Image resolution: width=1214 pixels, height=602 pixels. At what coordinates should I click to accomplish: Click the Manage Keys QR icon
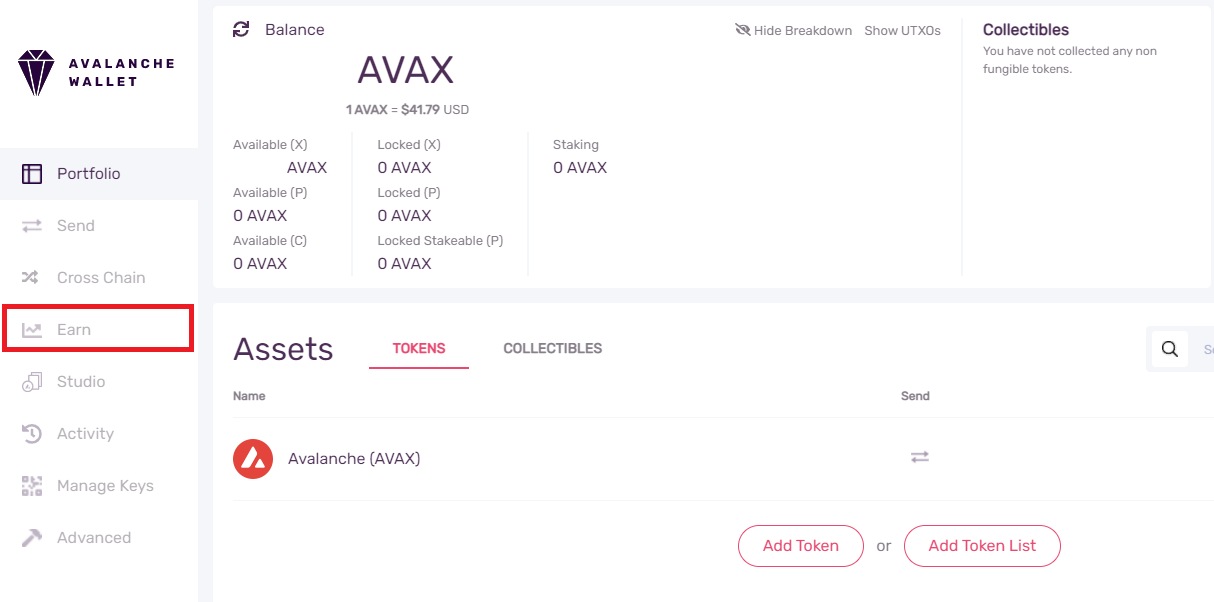pyautogui.click(x=32, y=486)
